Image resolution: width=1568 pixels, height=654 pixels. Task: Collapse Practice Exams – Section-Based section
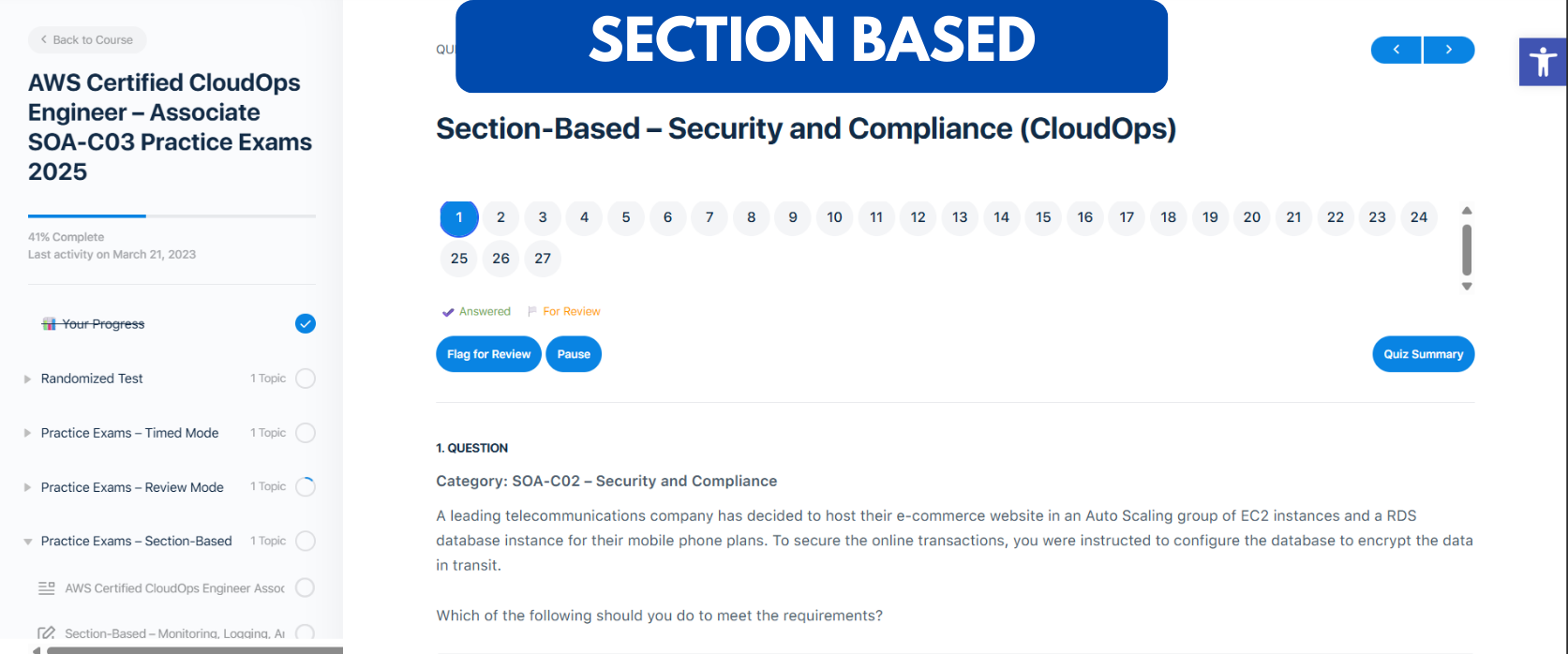28,542
